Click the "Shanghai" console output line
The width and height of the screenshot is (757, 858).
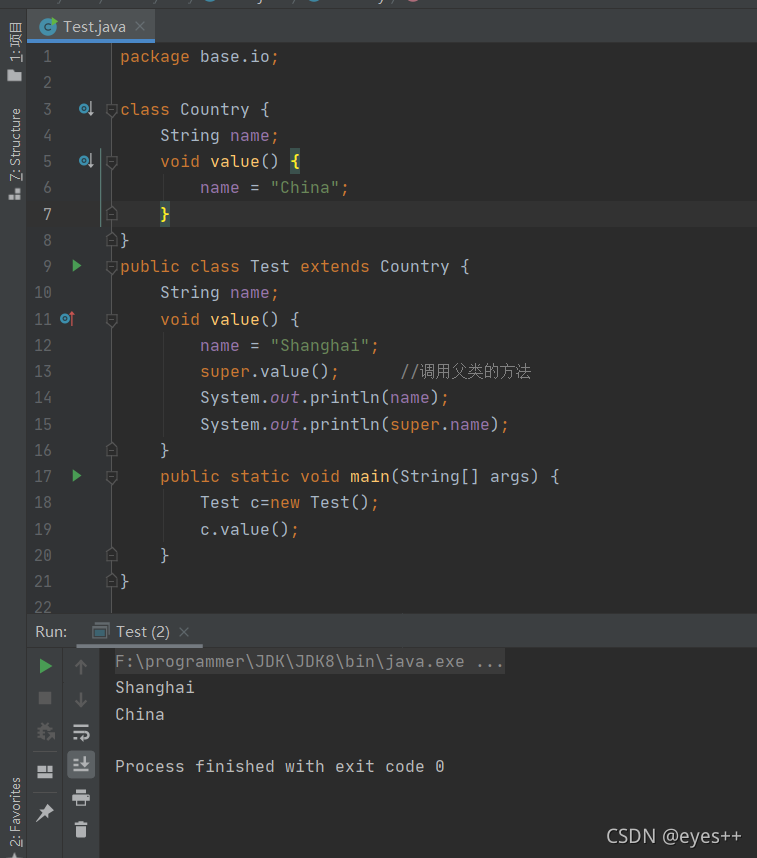(x=155, y=687)
